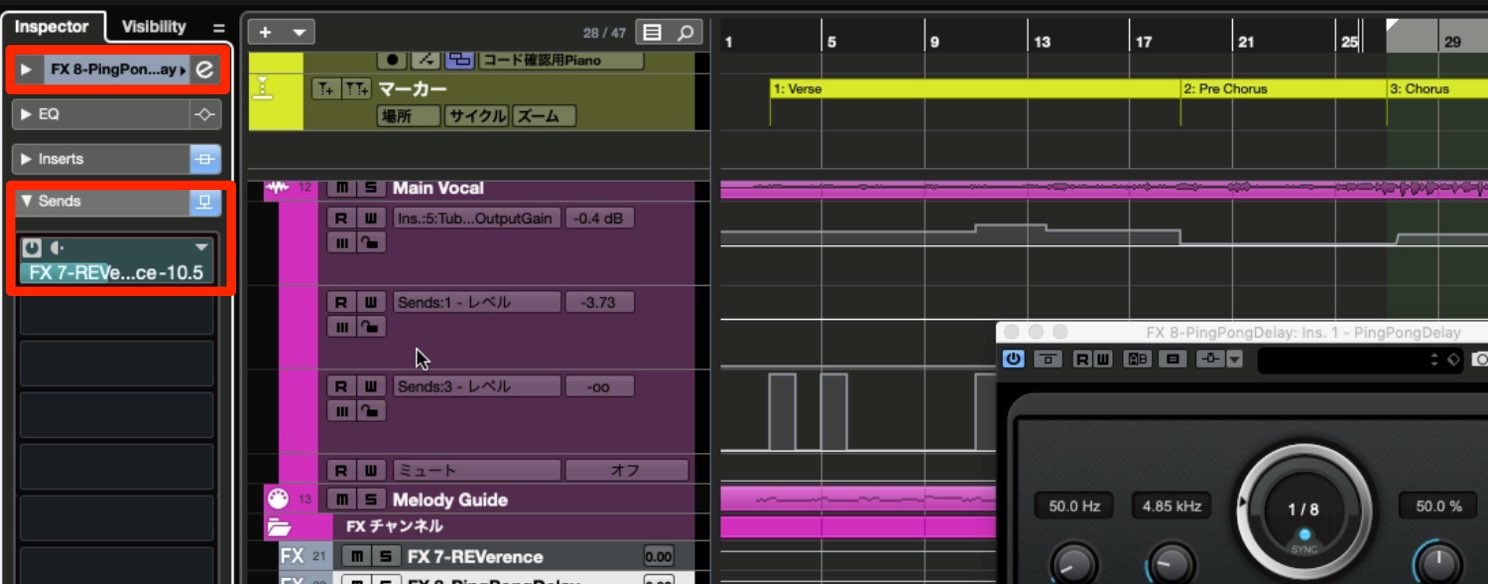Toggle Read on the Sends:1 - レベル lane
The width and height of the screenshot is (1488, 584).
tap(341, 302)
